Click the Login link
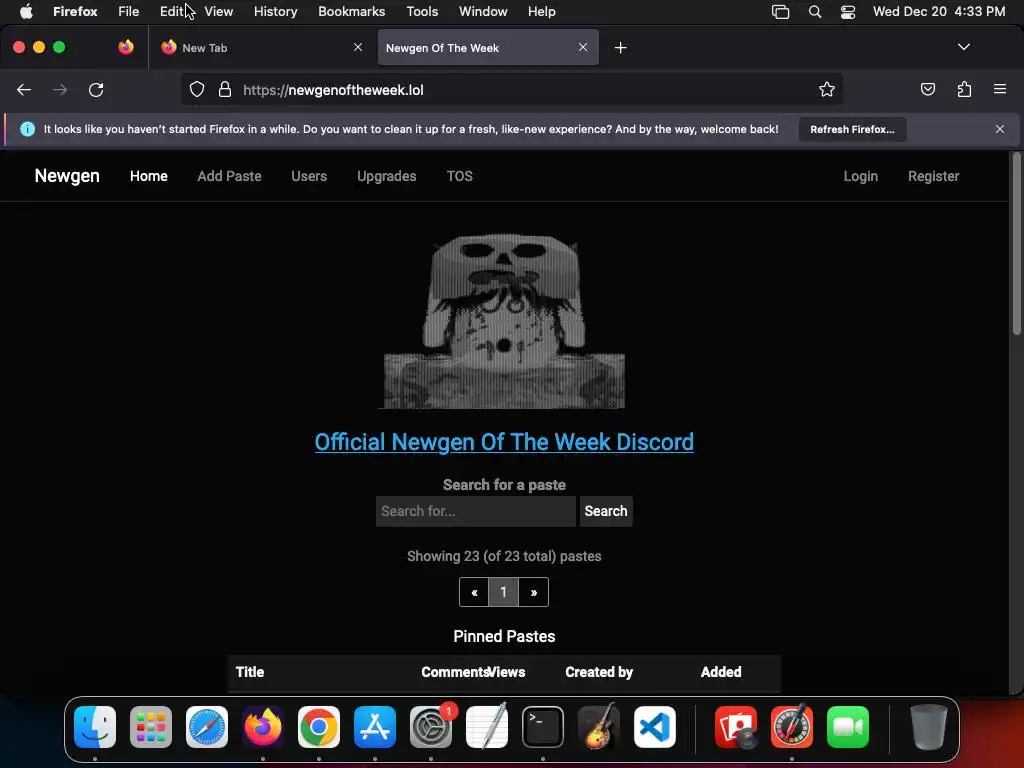Viewport: 1024px width, 768px height. pos(861,176)
